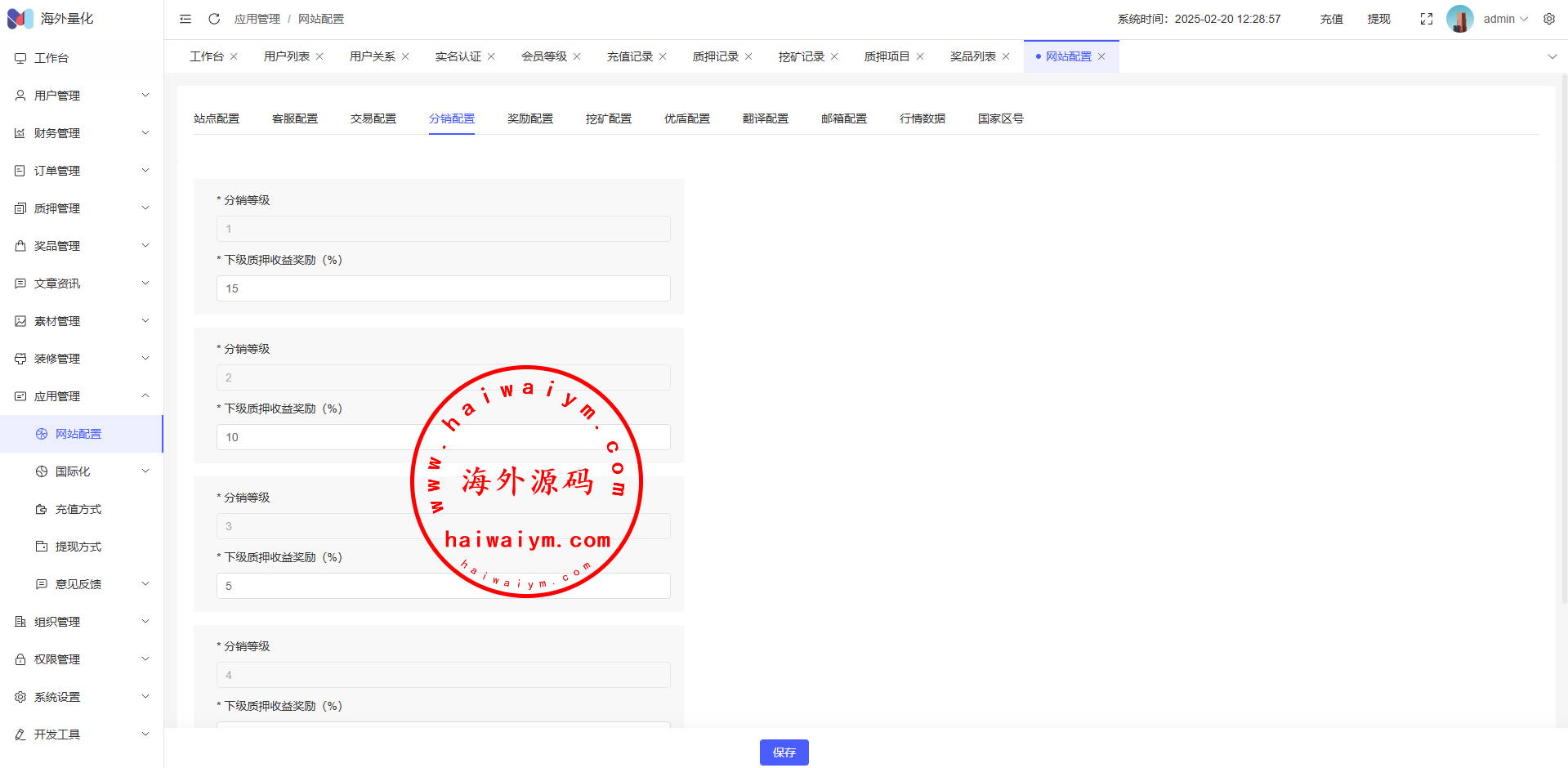Screen dimensions: 1568x768
Task: Close the 质押项目 tab
Action: pyautogui.click(x=920, y=56)
